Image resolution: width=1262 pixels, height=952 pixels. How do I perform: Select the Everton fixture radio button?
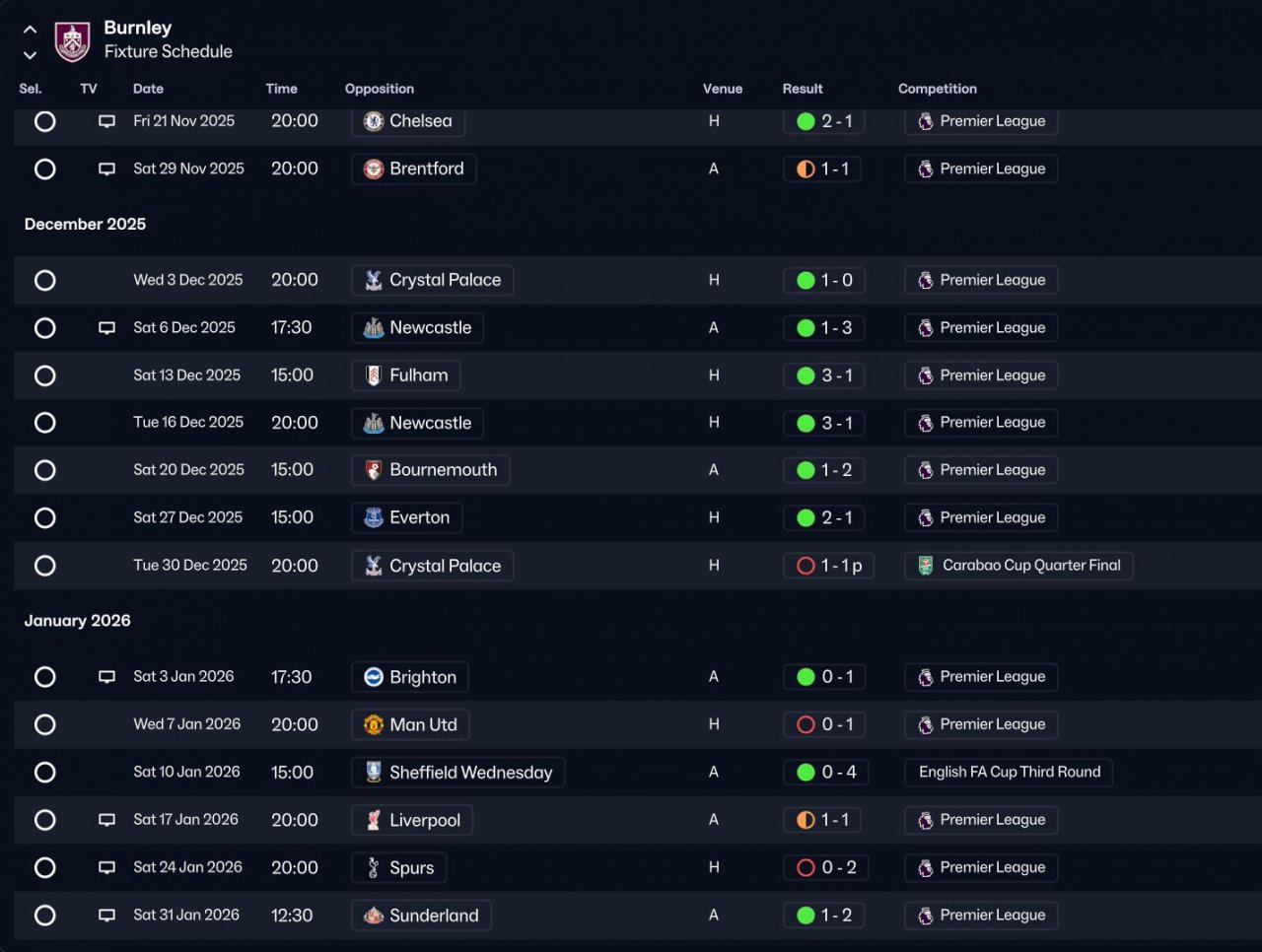pos(44,517)
